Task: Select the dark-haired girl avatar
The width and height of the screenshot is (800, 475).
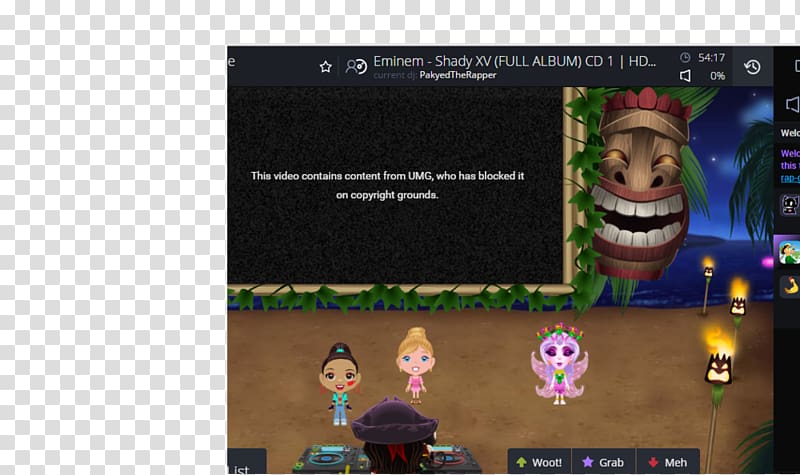Action: (340, 384)
